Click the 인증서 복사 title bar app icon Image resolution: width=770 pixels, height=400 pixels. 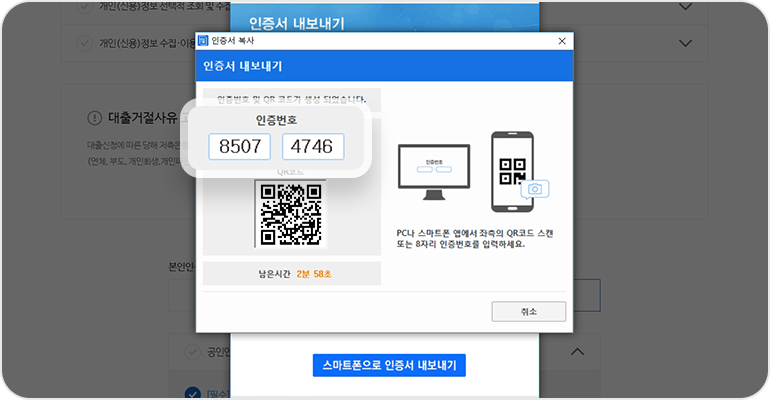tap(203, 41)
